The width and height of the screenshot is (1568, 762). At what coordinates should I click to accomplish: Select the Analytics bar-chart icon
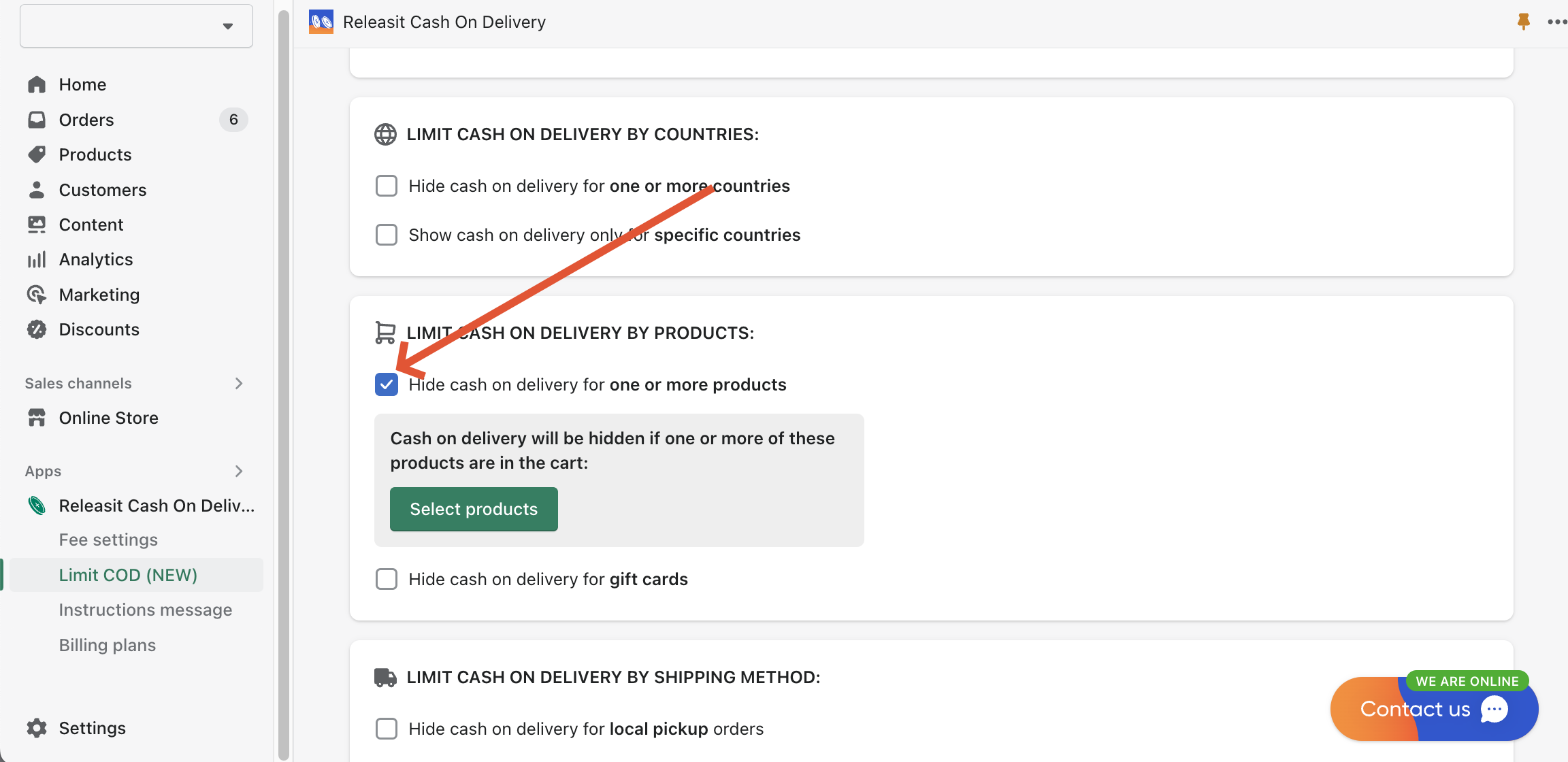point(37,259)
